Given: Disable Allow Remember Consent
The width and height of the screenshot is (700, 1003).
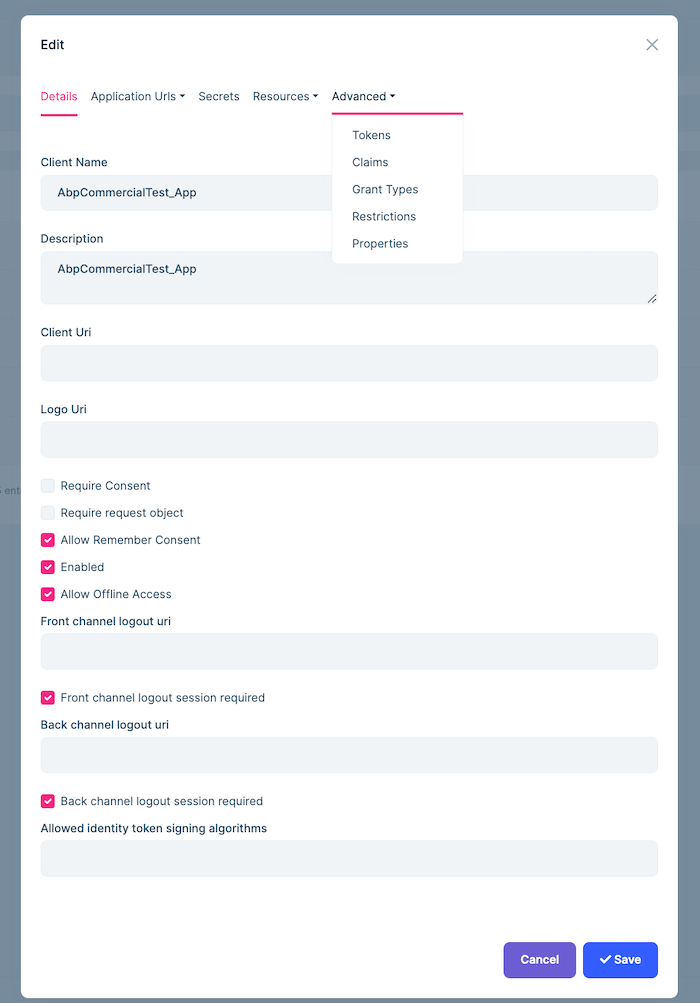Looking at the screenshot, I should tap(46, 539).
